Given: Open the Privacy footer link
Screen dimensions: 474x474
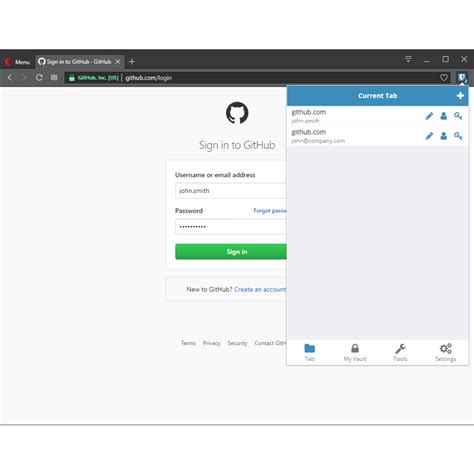Looking at the screenshot, I should [x=212, y=343].
